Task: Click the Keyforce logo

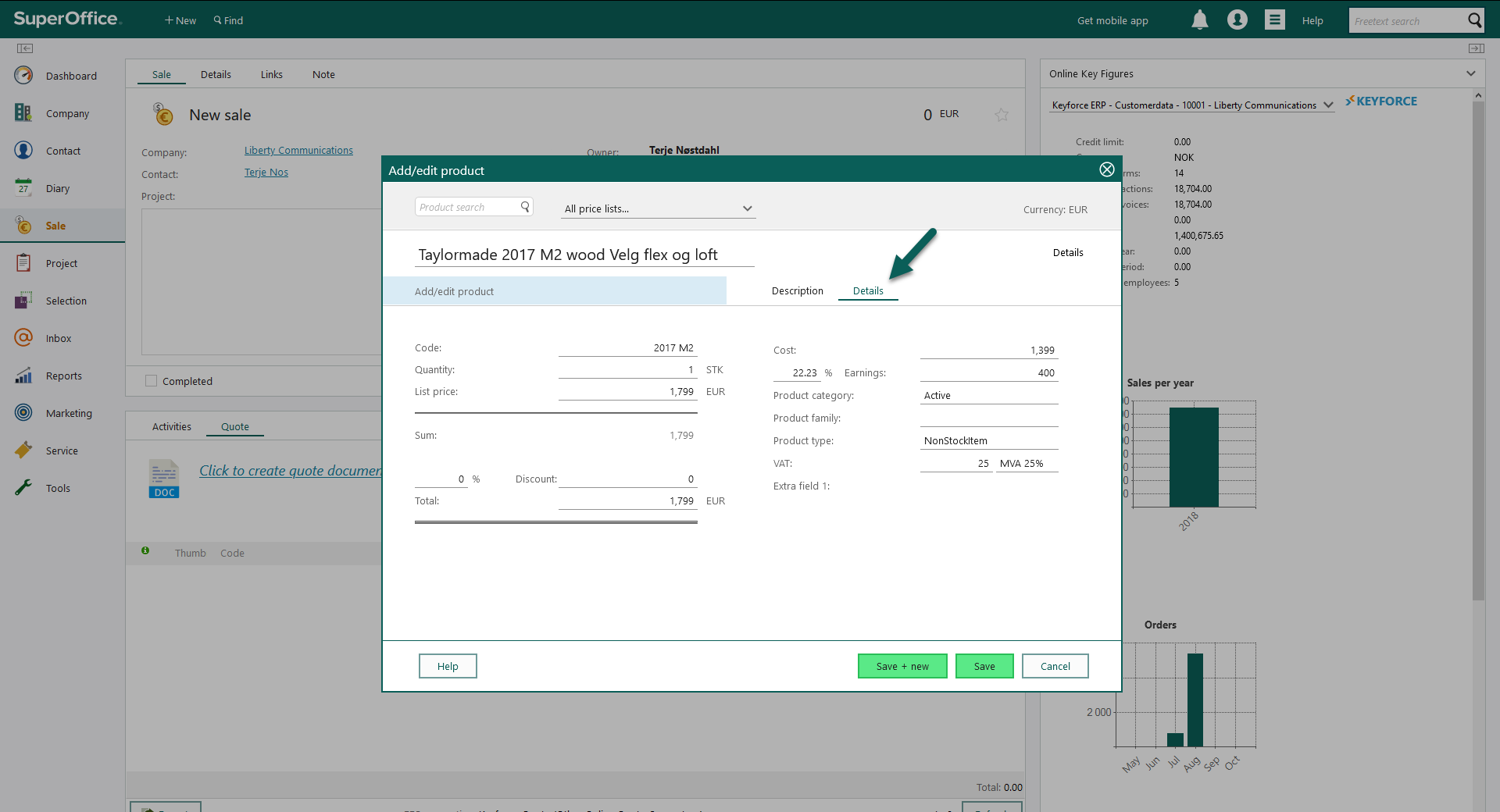Action: pos(1381,101)
